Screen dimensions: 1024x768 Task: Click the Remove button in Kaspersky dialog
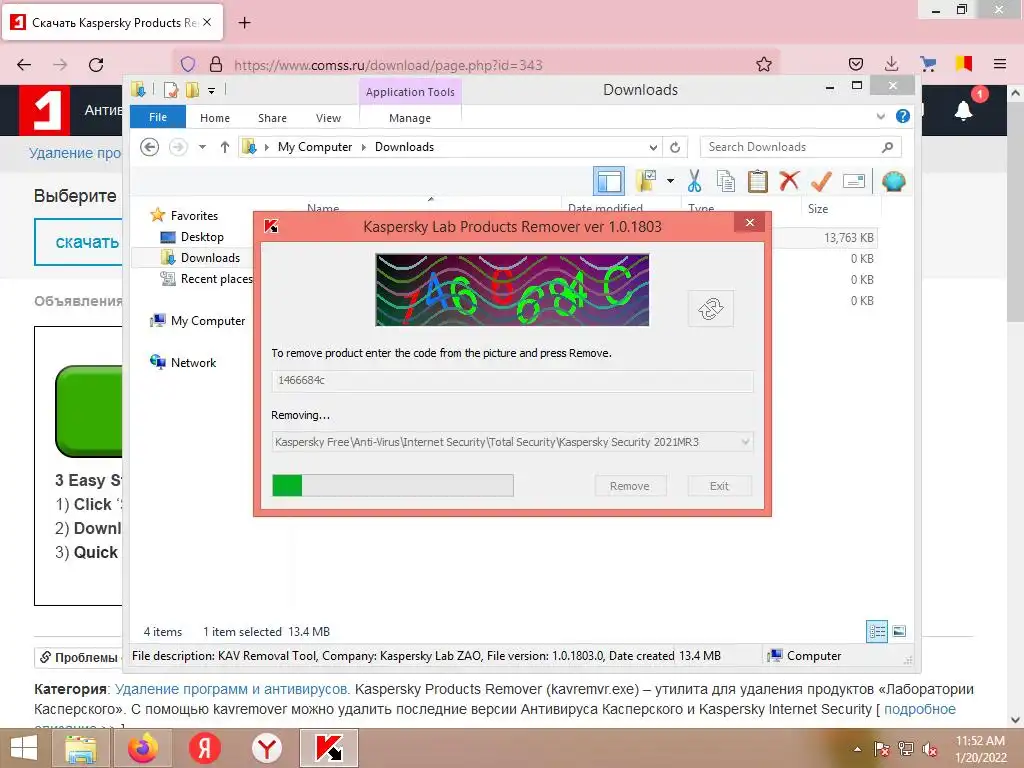pos(630,486)
